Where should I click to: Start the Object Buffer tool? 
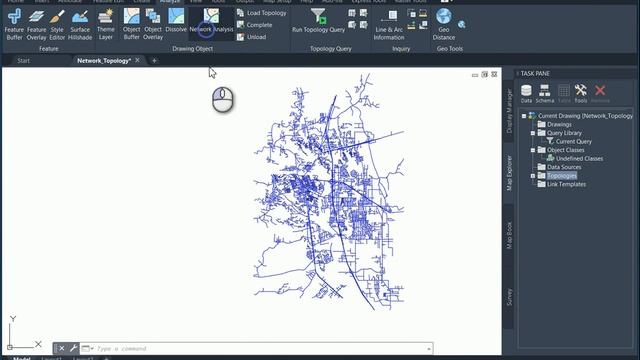(131, 24)
